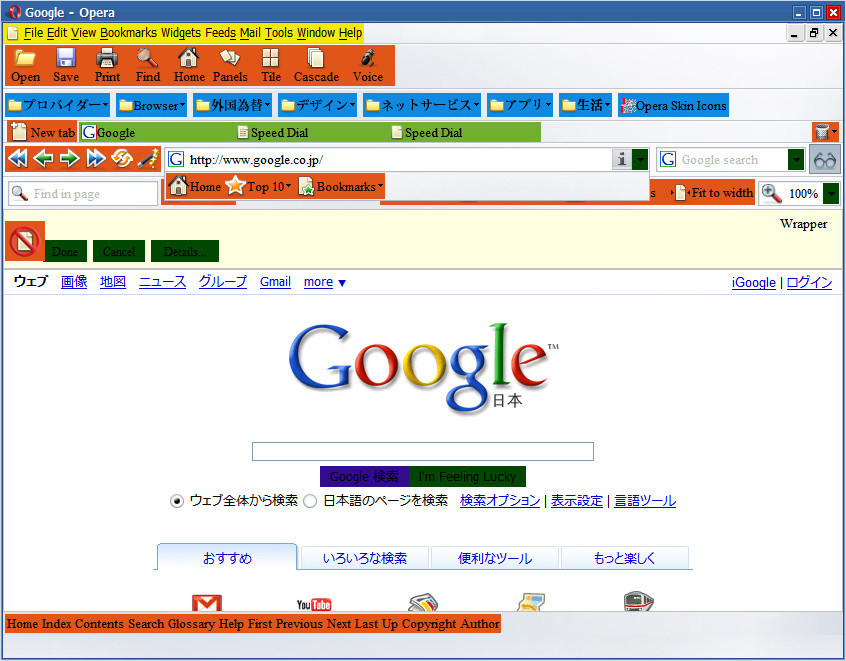Click the Find in page field
Viewport: 846px width, 661px height.
[x=83, y=194]
